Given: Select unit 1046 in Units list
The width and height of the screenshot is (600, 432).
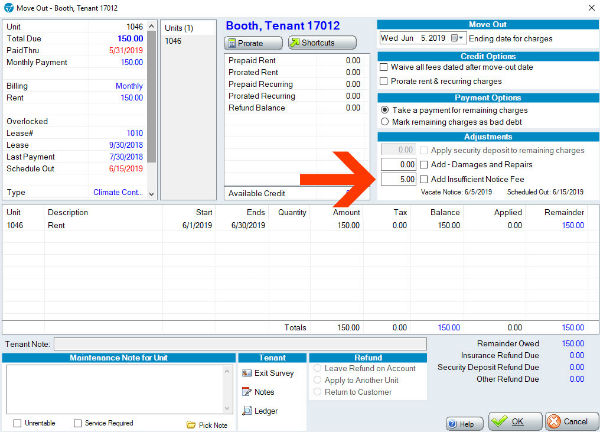Looking at the screenshot, I should coord(173,41).
